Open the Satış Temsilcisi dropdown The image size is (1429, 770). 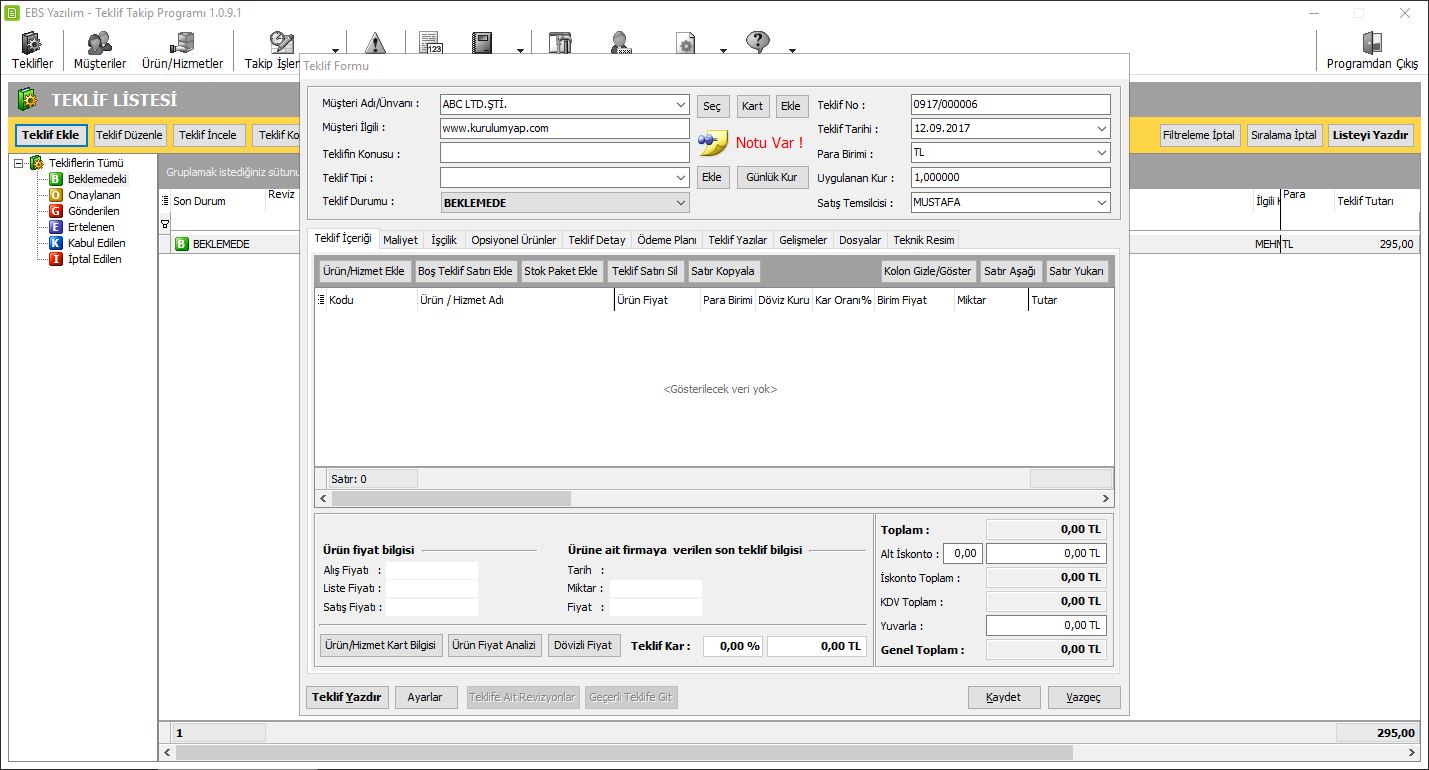[x=1102, y=202]
